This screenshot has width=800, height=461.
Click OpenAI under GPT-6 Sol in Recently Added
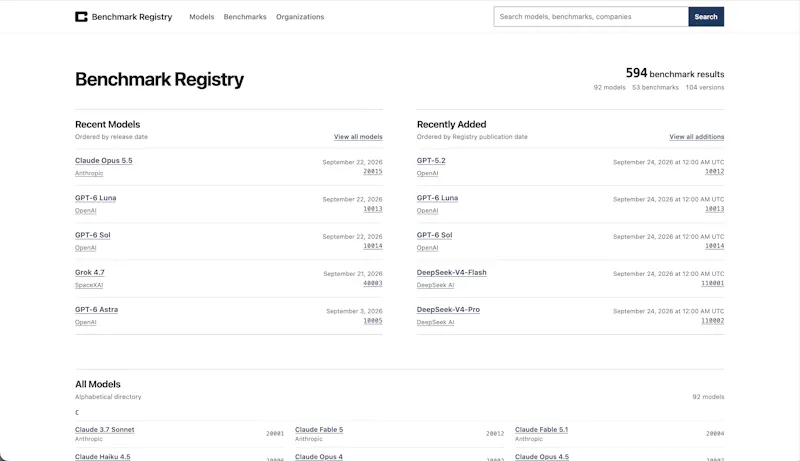pos(427,248)
